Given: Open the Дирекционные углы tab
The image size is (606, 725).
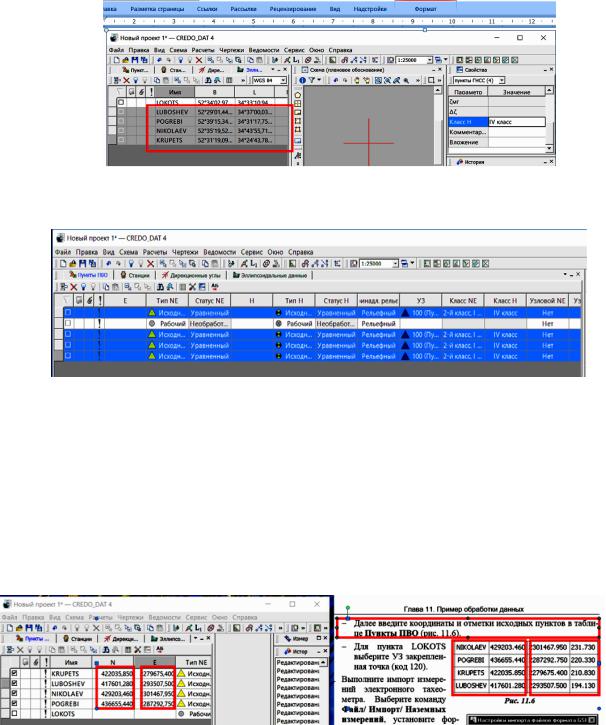Looking at the screenshot, I should pyautogui.click(x=191, y=275).
